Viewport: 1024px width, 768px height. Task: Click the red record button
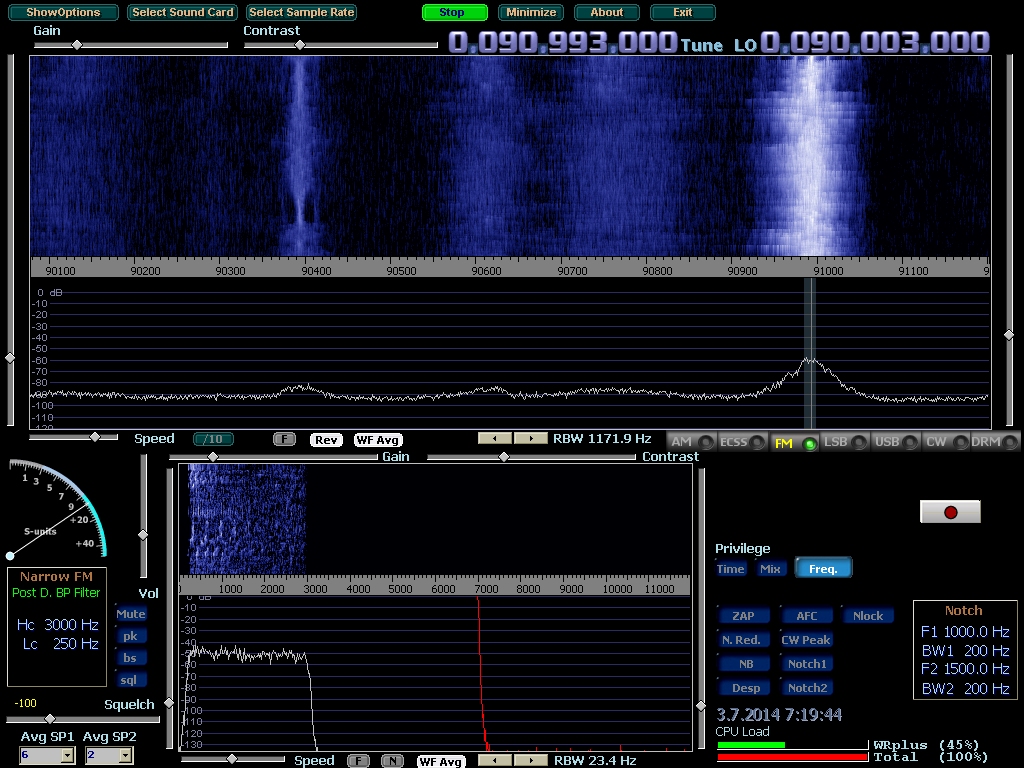click(950, 512)
